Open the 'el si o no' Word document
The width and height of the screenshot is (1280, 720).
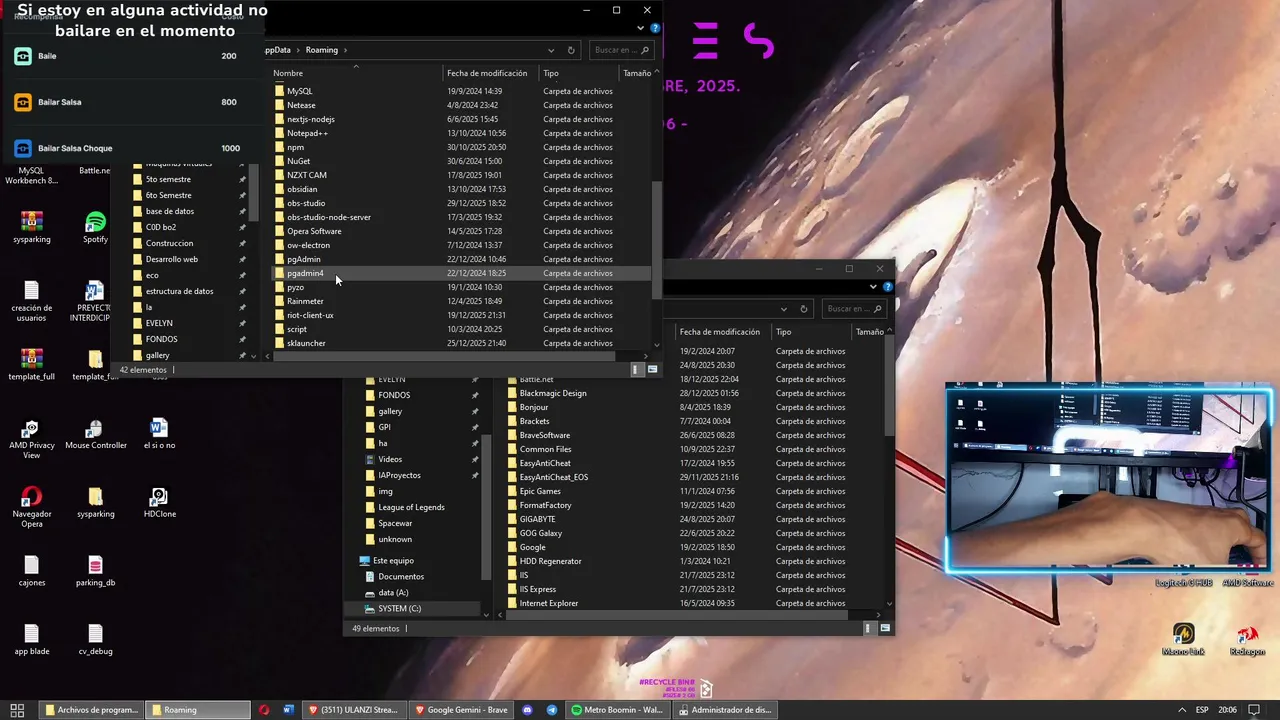click(158, 434)
